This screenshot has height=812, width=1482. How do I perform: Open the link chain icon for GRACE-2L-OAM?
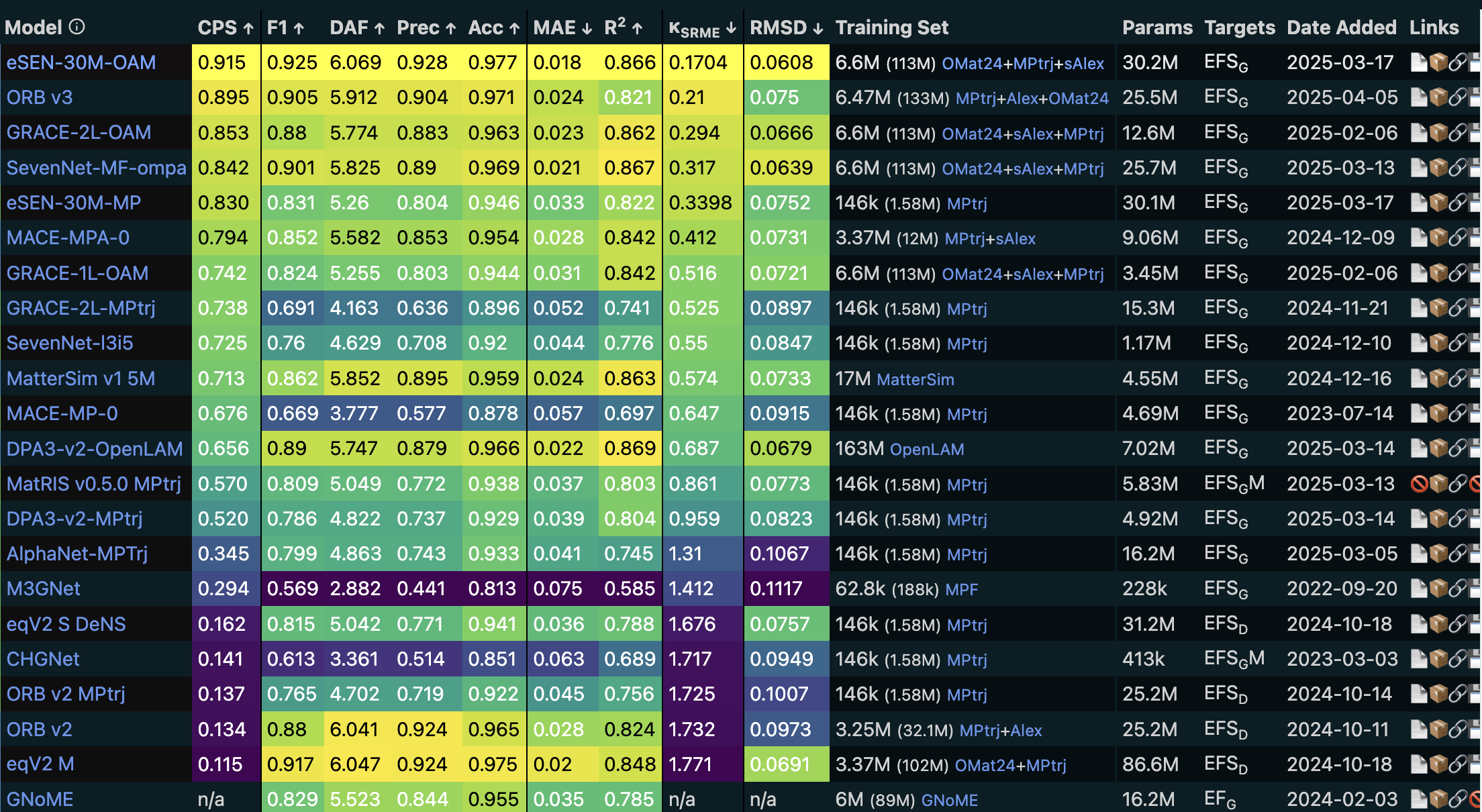[1459, 132]
